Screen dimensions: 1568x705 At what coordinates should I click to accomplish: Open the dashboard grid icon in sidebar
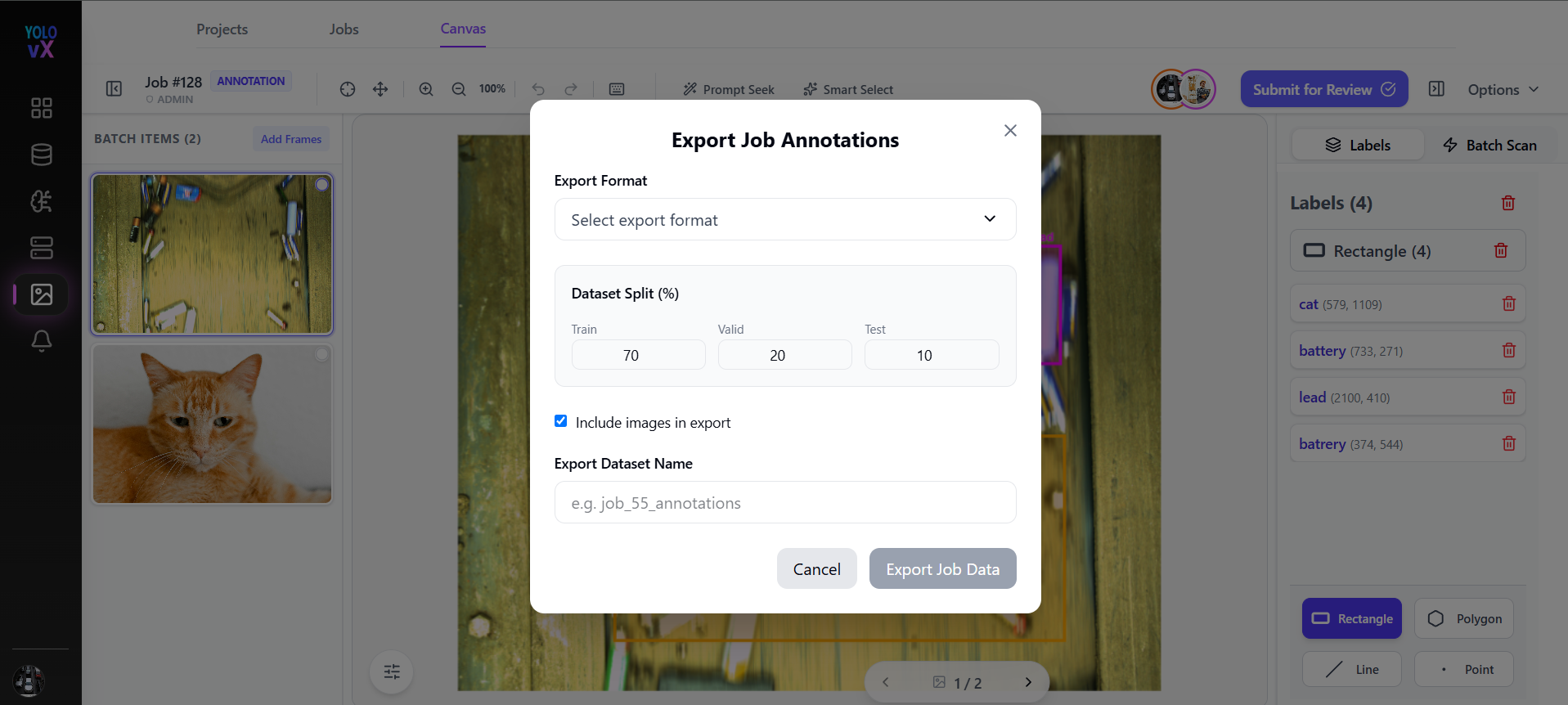pos(41,108)
